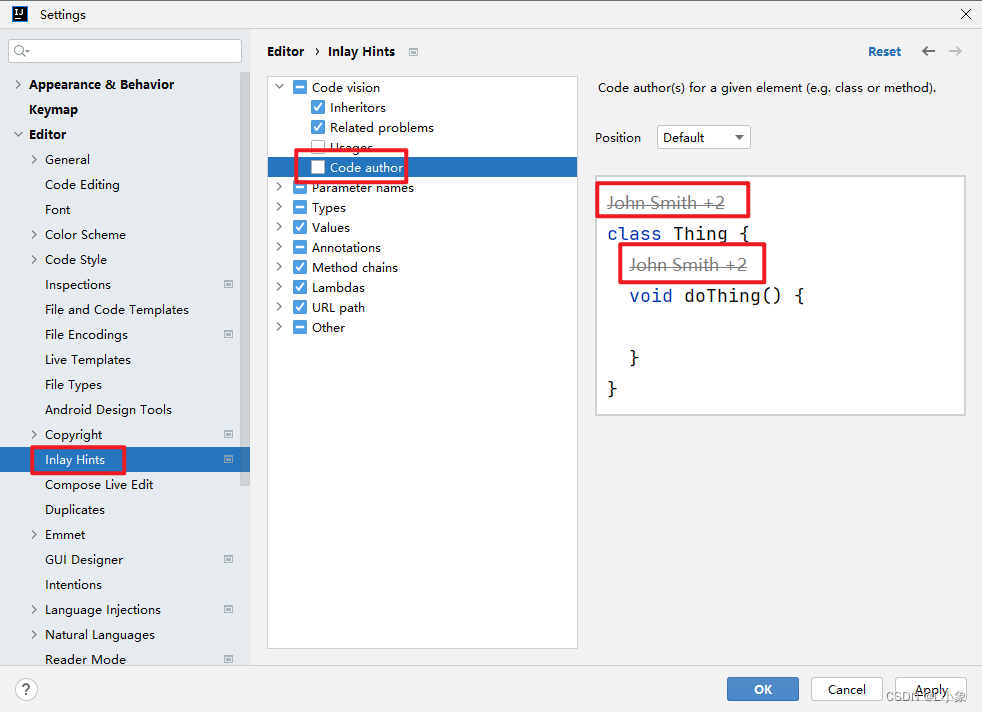Uncheck the Lambdas checkbox
Viewport: 982px width, 712px height.
(x=300, y=287)
